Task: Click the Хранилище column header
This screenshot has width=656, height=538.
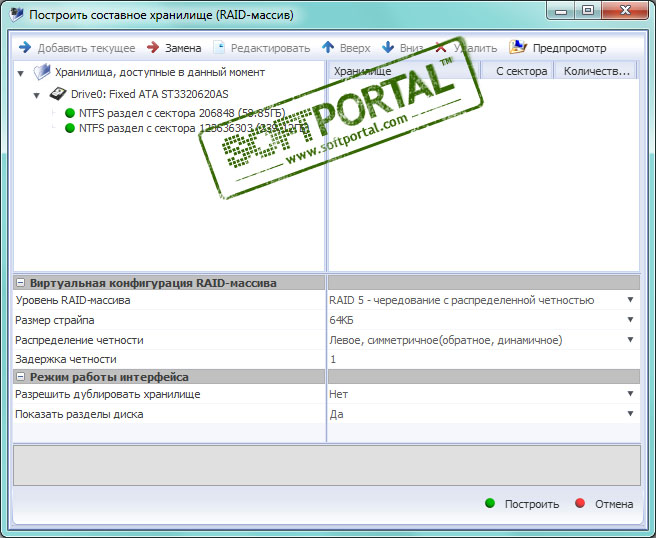Action: click(404, 71)
